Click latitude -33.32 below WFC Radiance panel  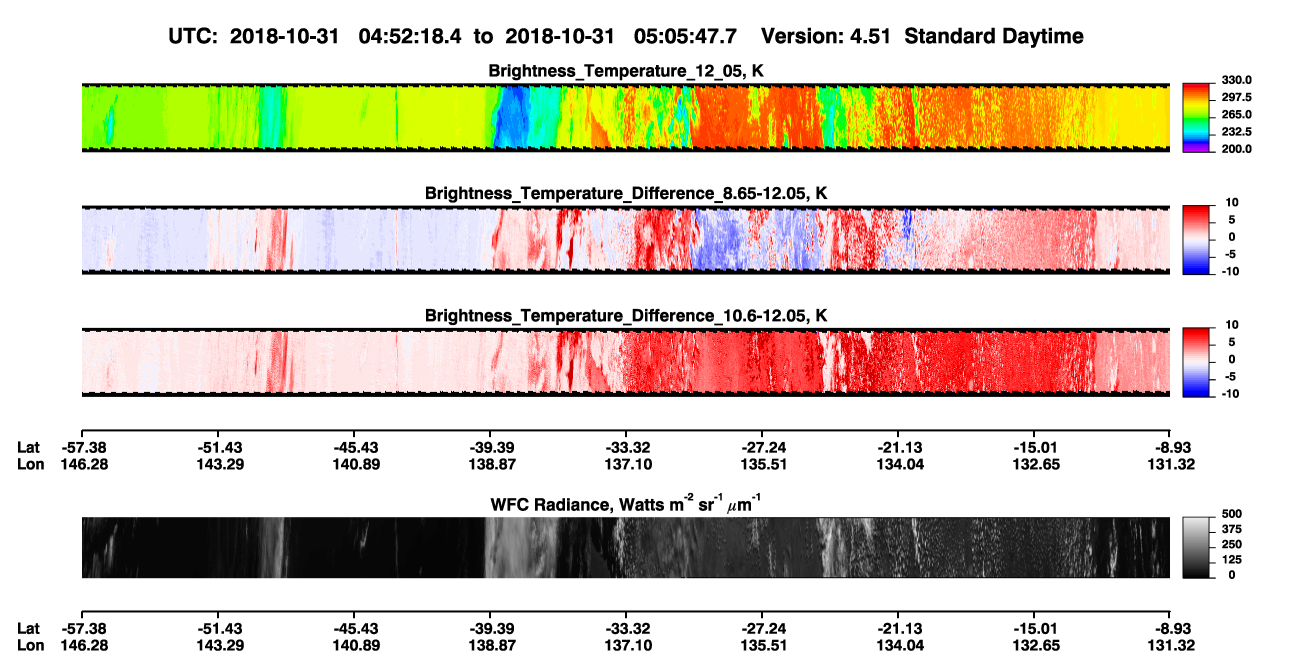[626, 628]
